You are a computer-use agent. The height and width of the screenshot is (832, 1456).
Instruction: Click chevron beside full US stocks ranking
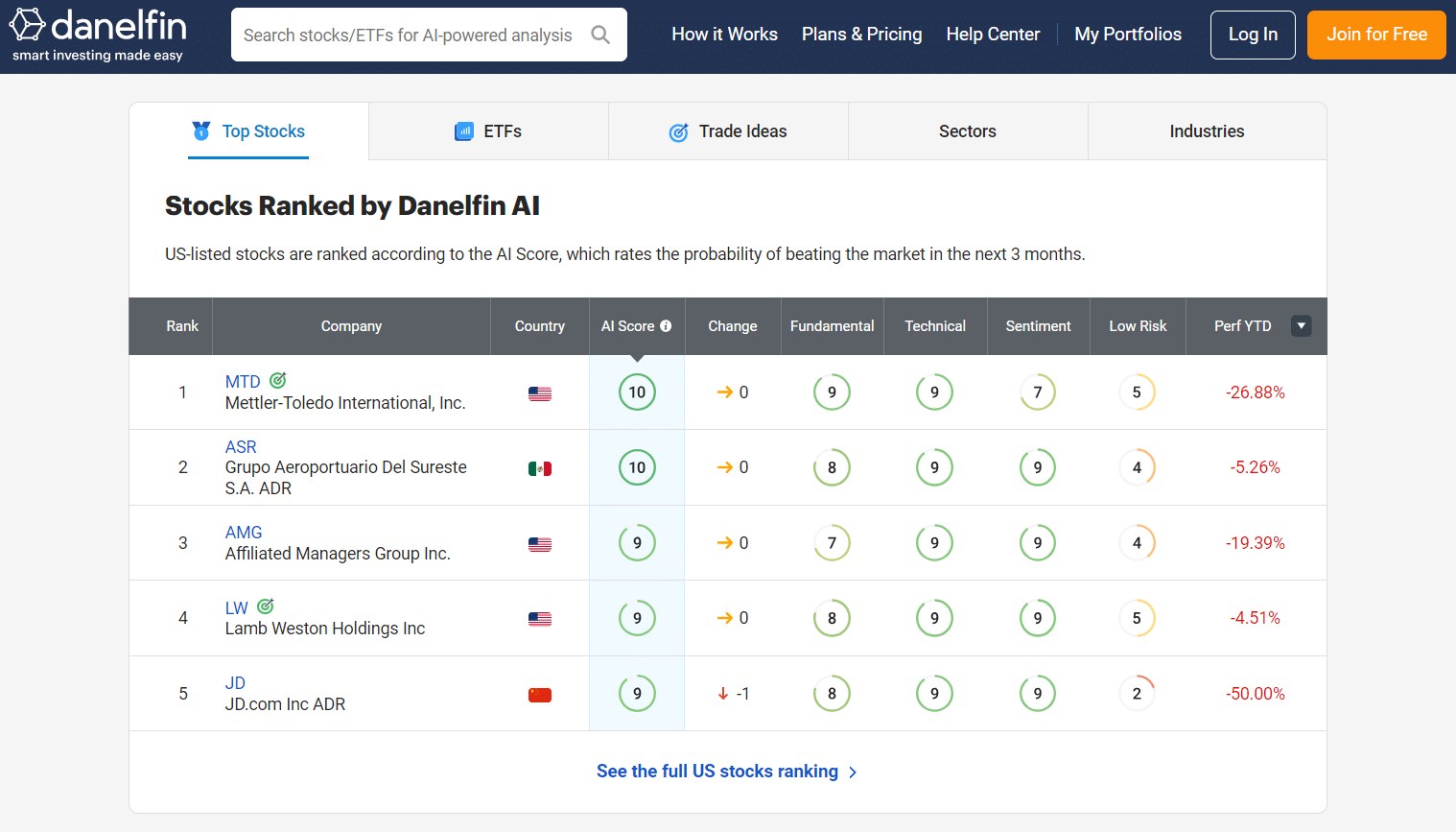[x=853, y=773]
